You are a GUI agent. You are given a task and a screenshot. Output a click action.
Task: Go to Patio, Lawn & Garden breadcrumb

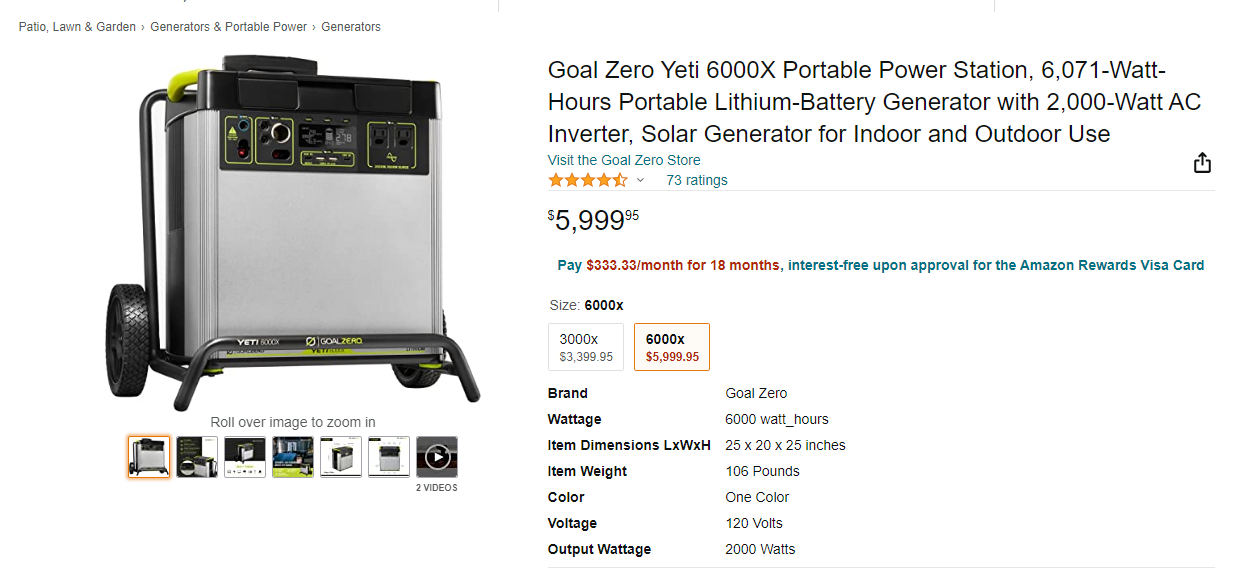pyautogui.click(x=77, y=27)
